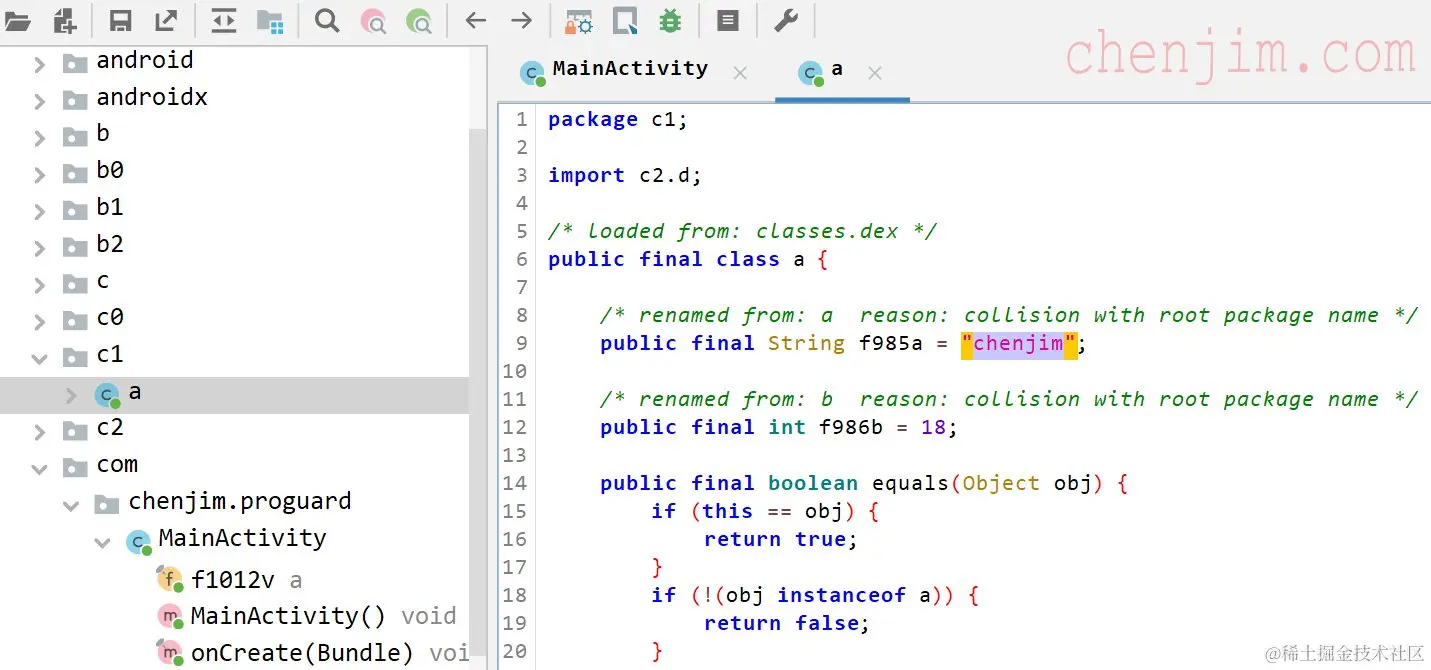Click line number 12 in gutter
1431x670 pixels.
point(517,428)
